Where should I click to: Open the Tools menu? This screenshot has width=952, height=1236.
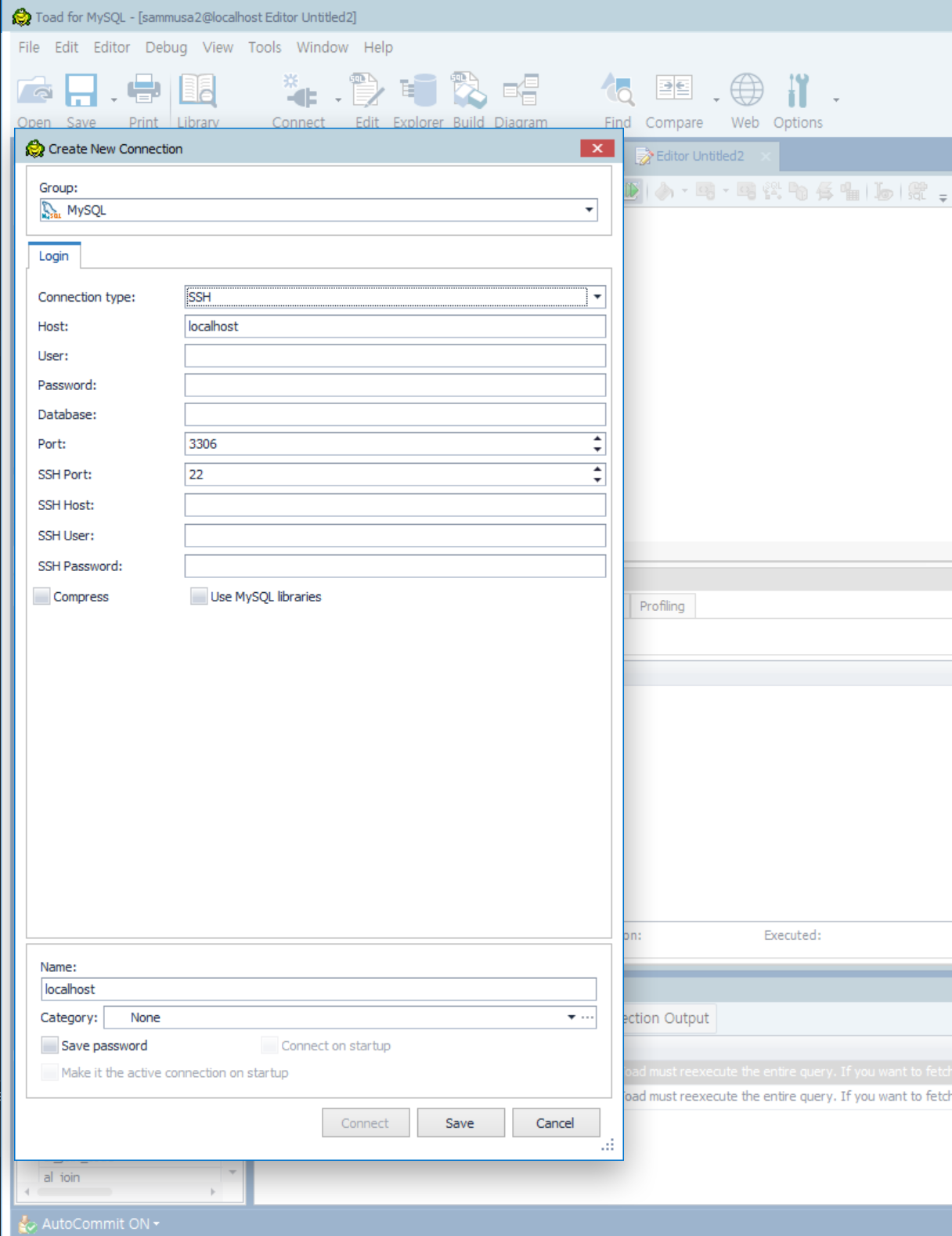(x=265, y=47)
